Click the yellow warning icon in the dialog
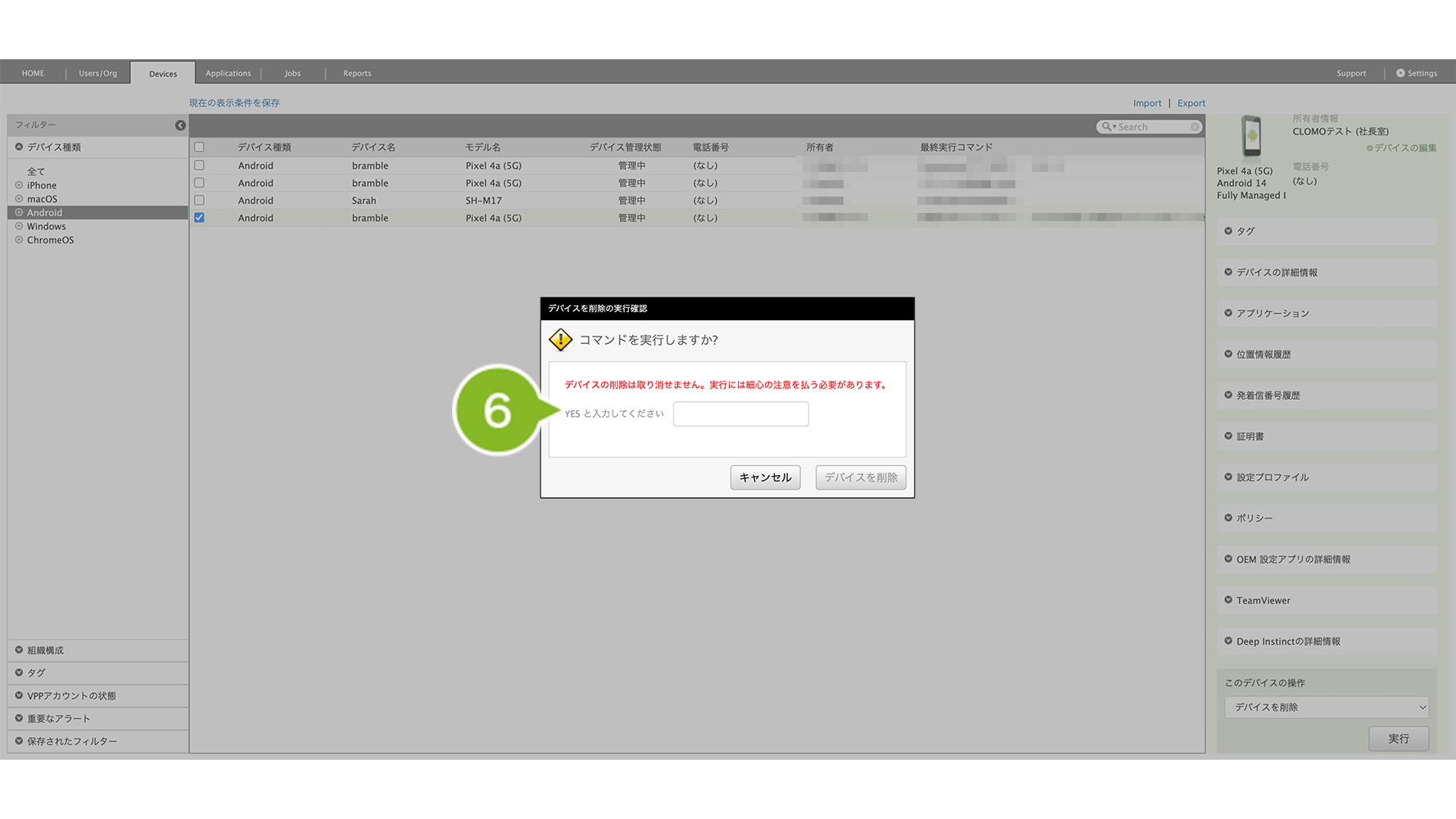This screenshot has height=819, width=1456. (560, 340)
